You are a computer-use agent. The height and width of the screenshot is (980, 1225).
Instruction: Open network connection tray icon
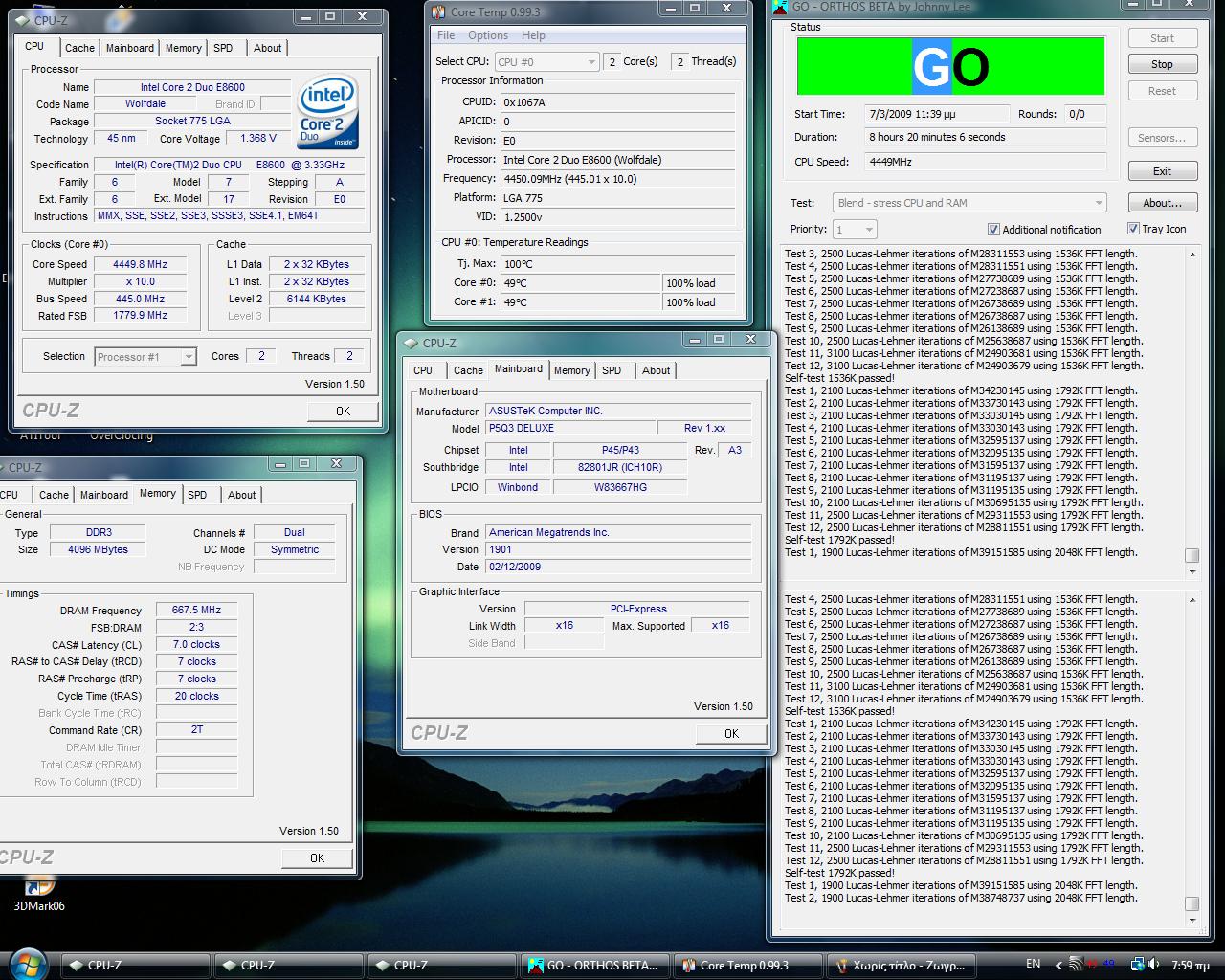tap(1138, 964)
